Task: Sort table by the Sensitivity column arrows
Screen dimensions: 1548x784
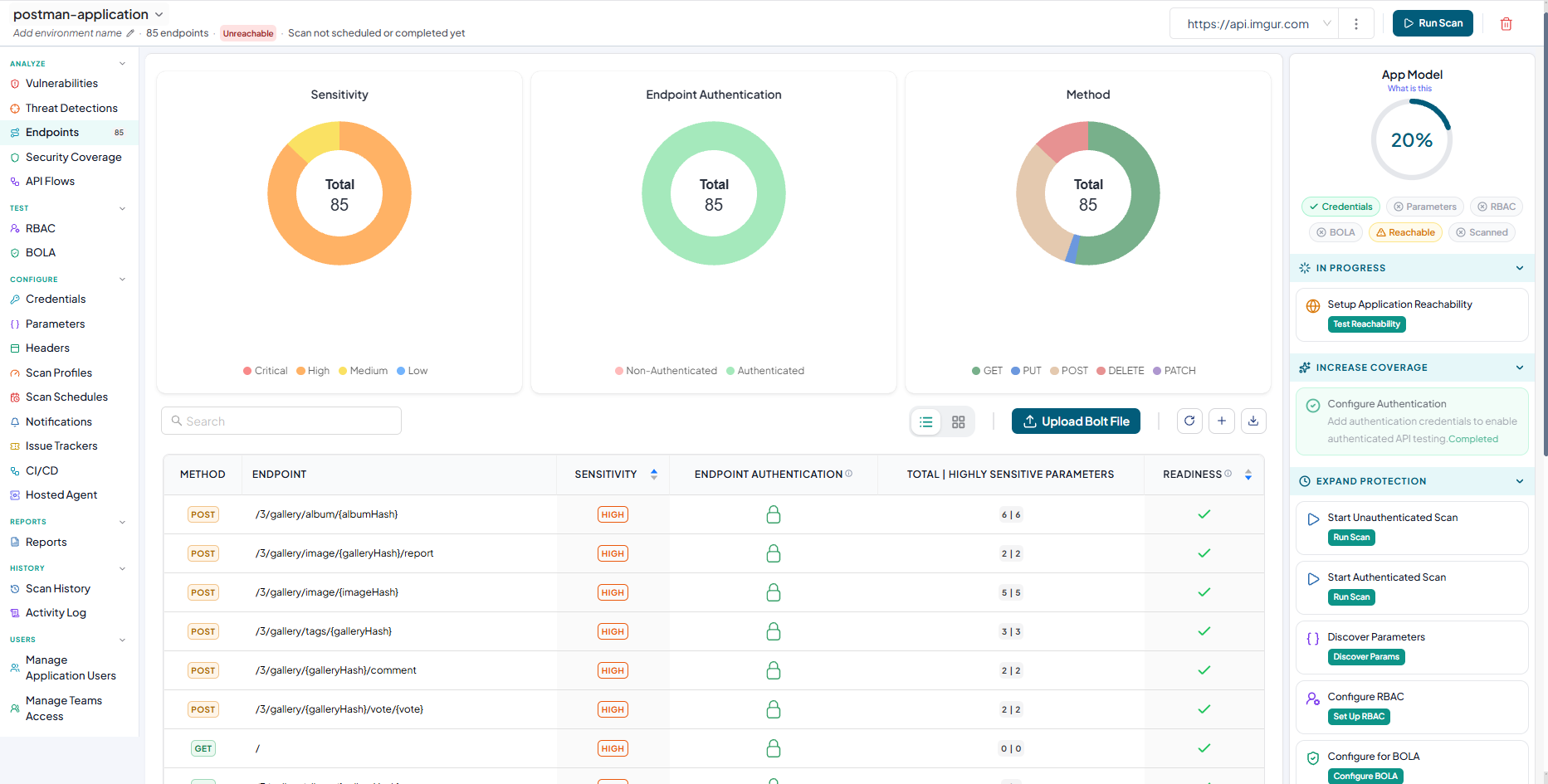Action: 654,475
